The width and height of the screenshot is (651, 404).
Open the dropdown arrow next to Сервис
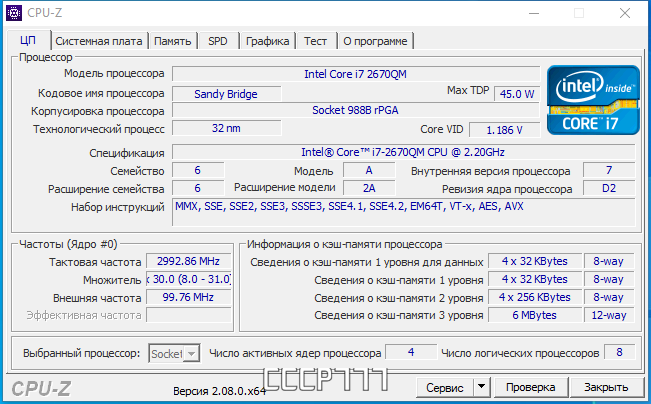[x=481, y=386]
